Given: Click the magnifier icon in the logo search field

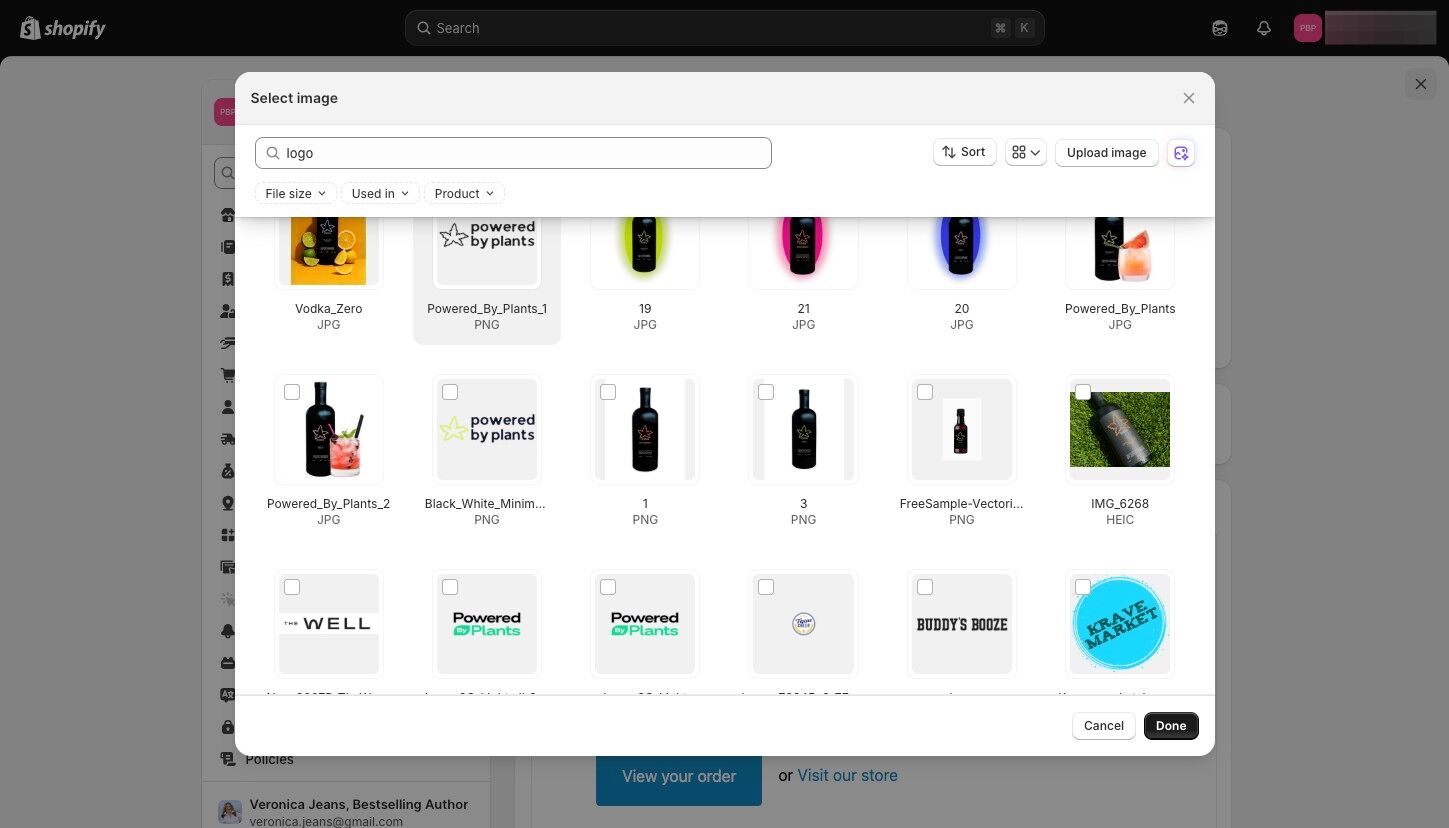Looking at the screenshot, I should click(x=272, y=153).
